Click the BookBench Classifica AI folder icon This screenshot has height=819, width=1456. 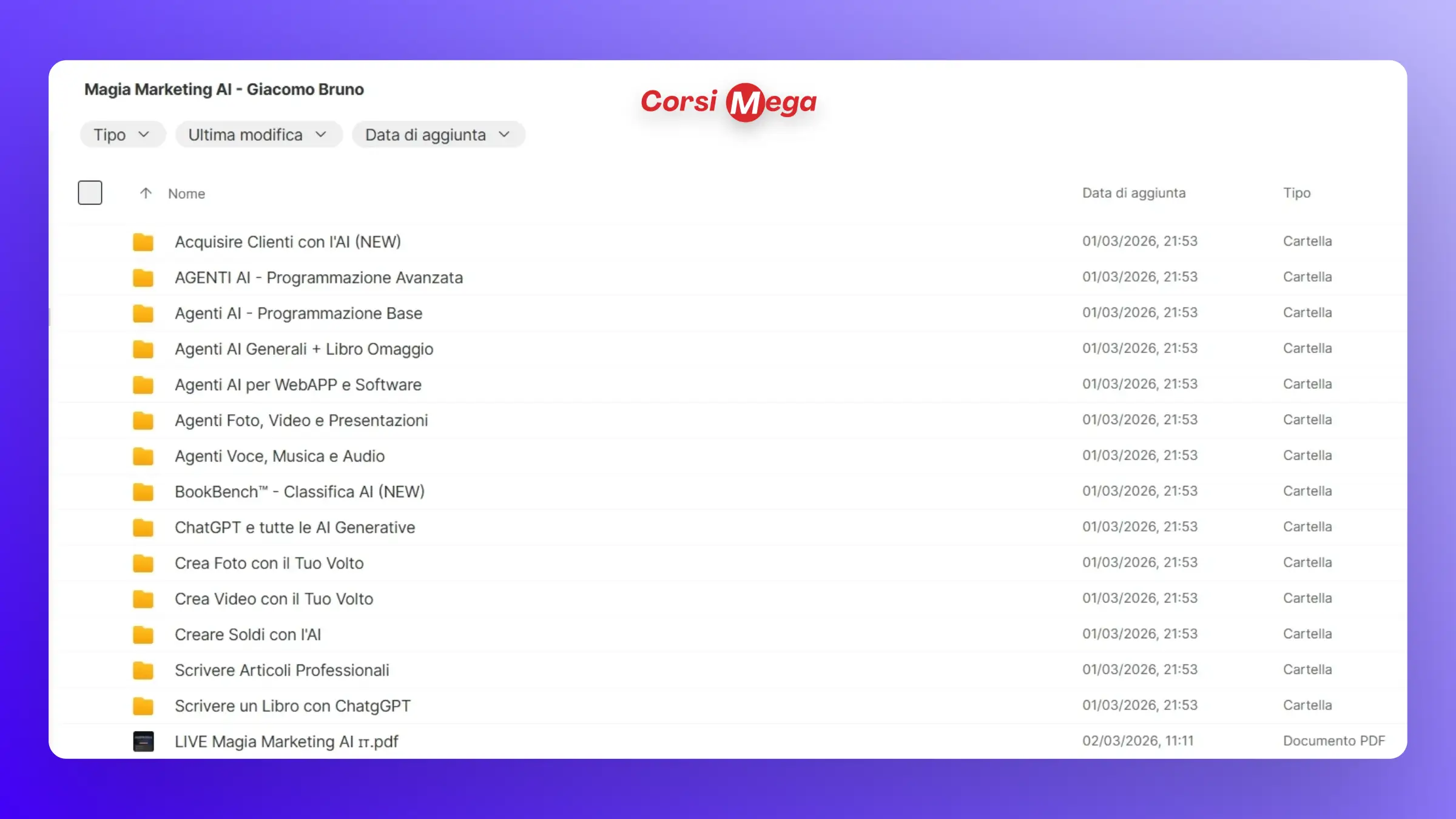[x=143, y=492]
